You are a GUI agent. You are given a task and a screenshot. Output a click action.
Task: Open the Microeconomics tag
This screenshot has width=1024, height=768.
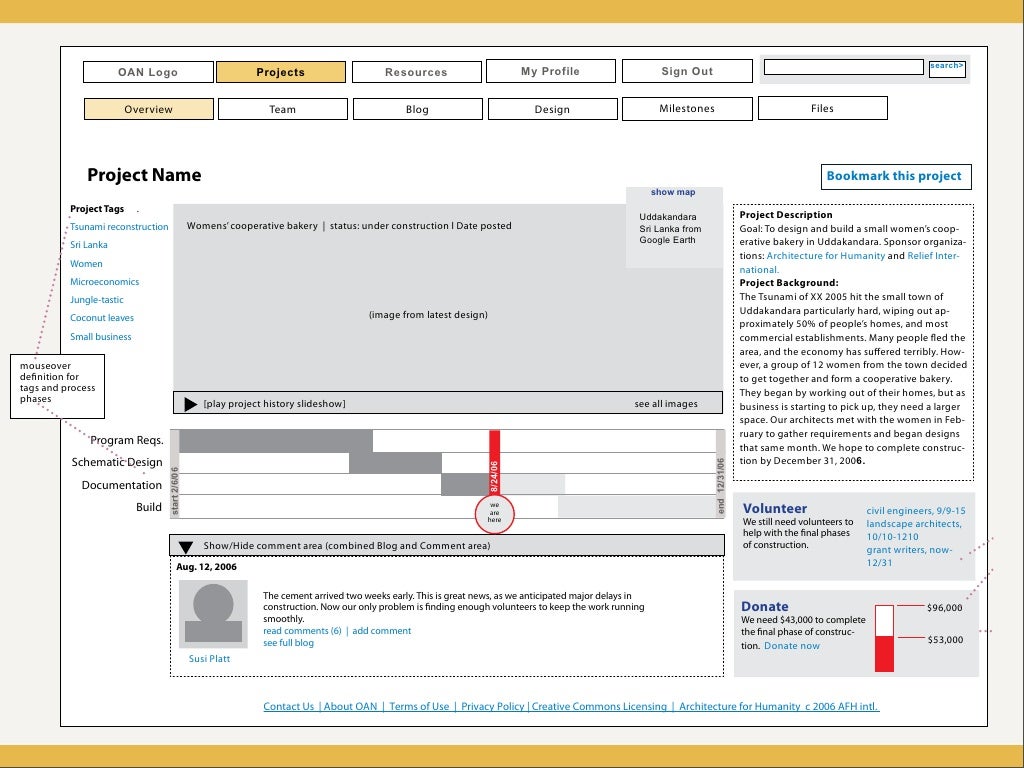coord(104,281)
